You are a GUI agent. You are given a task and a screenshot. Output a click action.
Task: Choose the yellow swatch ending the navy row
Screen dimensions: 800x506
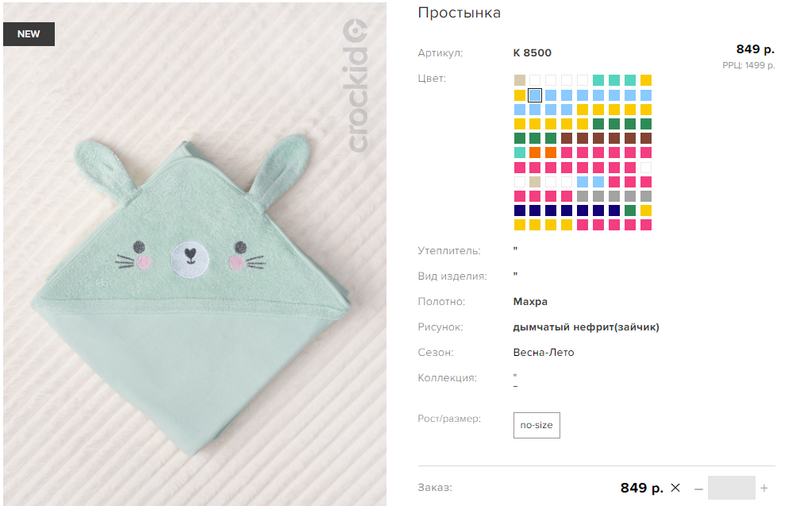point(646,210)
